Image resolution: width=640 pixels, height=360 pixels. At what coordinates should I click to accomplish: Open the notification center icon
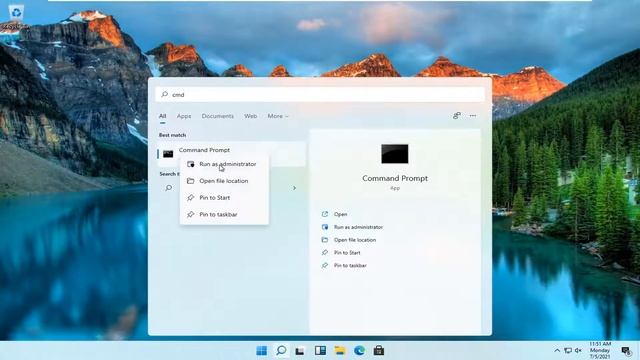625,351
